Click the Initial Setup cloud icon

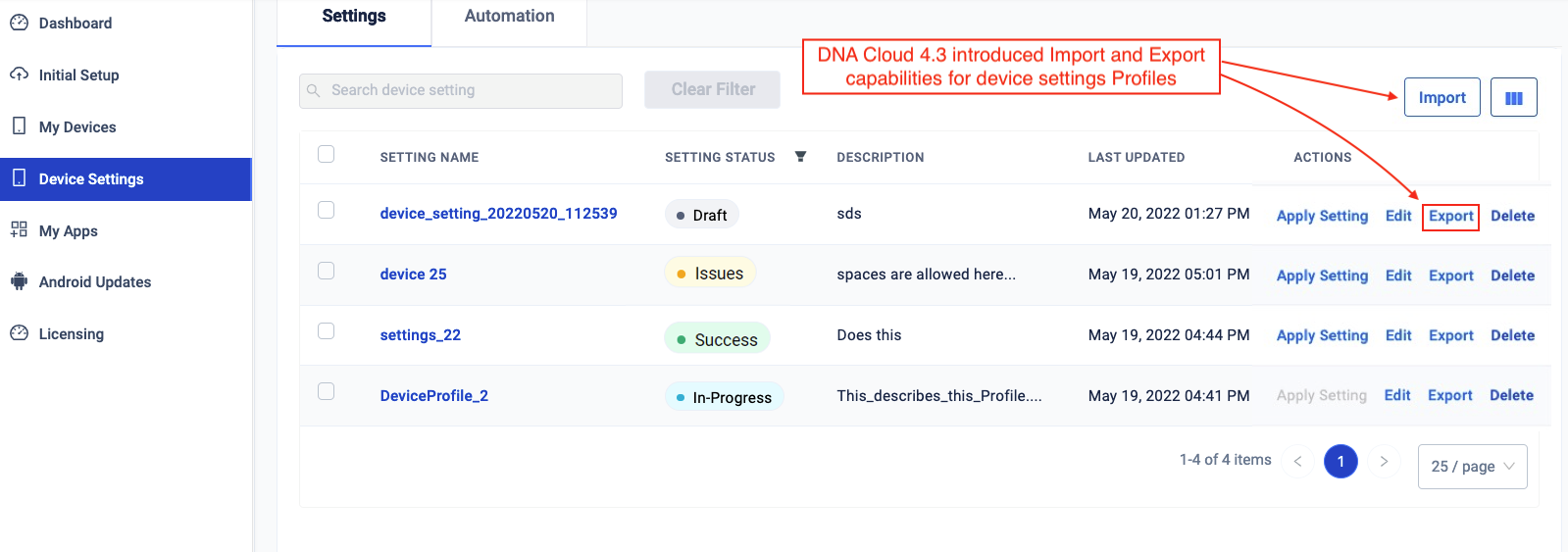tap(19, 75)
